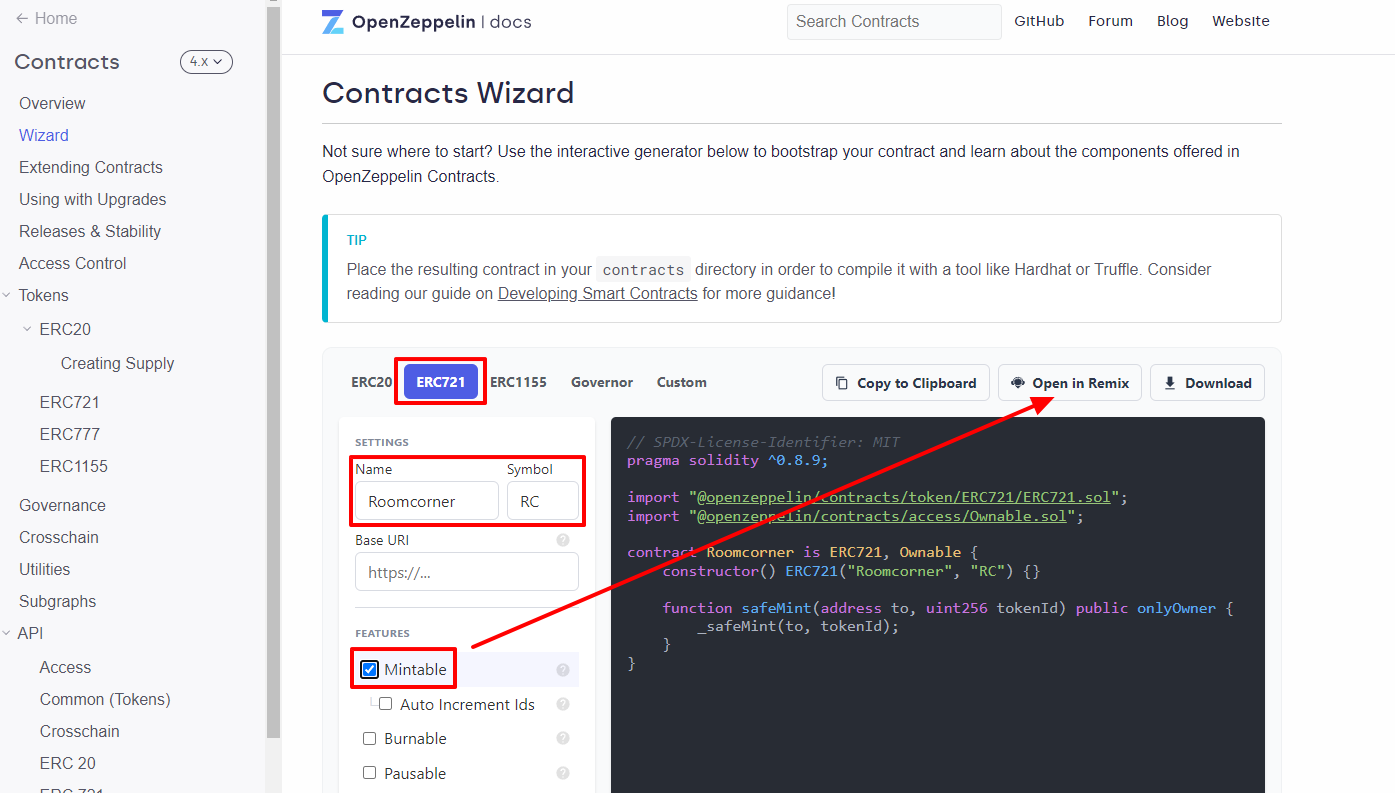Open the Mintable help question icon
This screenshot has width=1395, height=793.
(563, 670)
